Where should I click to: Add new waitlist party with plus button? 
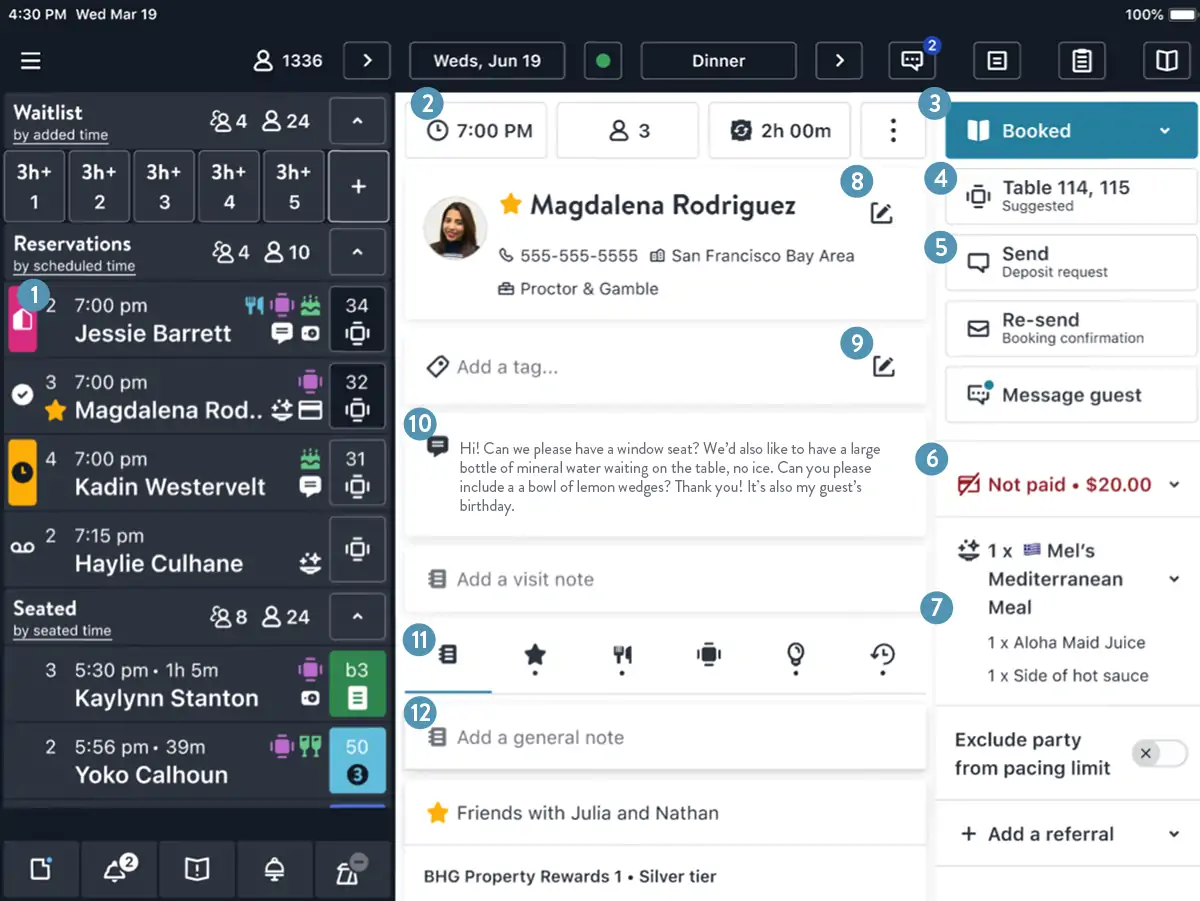tap(358, 187)
